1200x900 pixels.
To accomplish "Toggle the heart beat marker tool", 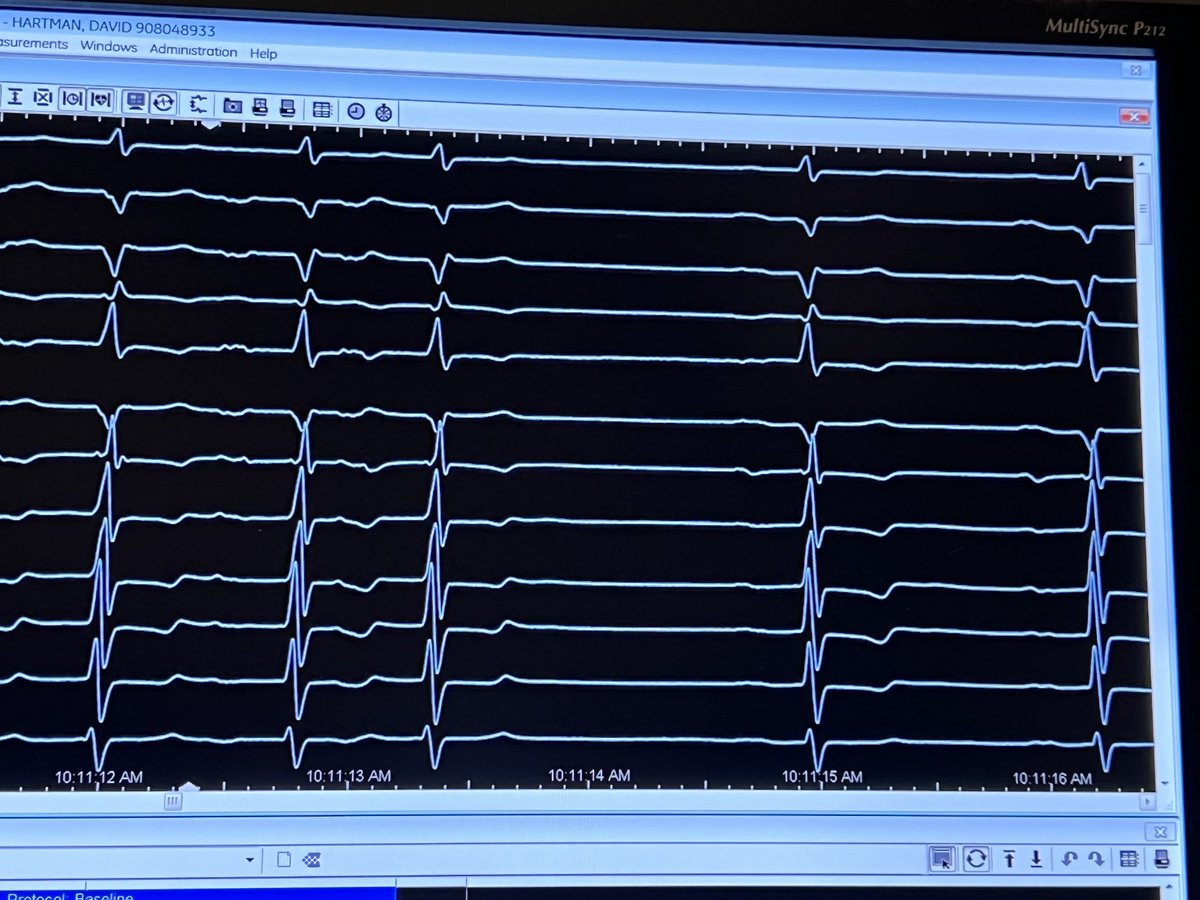I will coord(101,100).
